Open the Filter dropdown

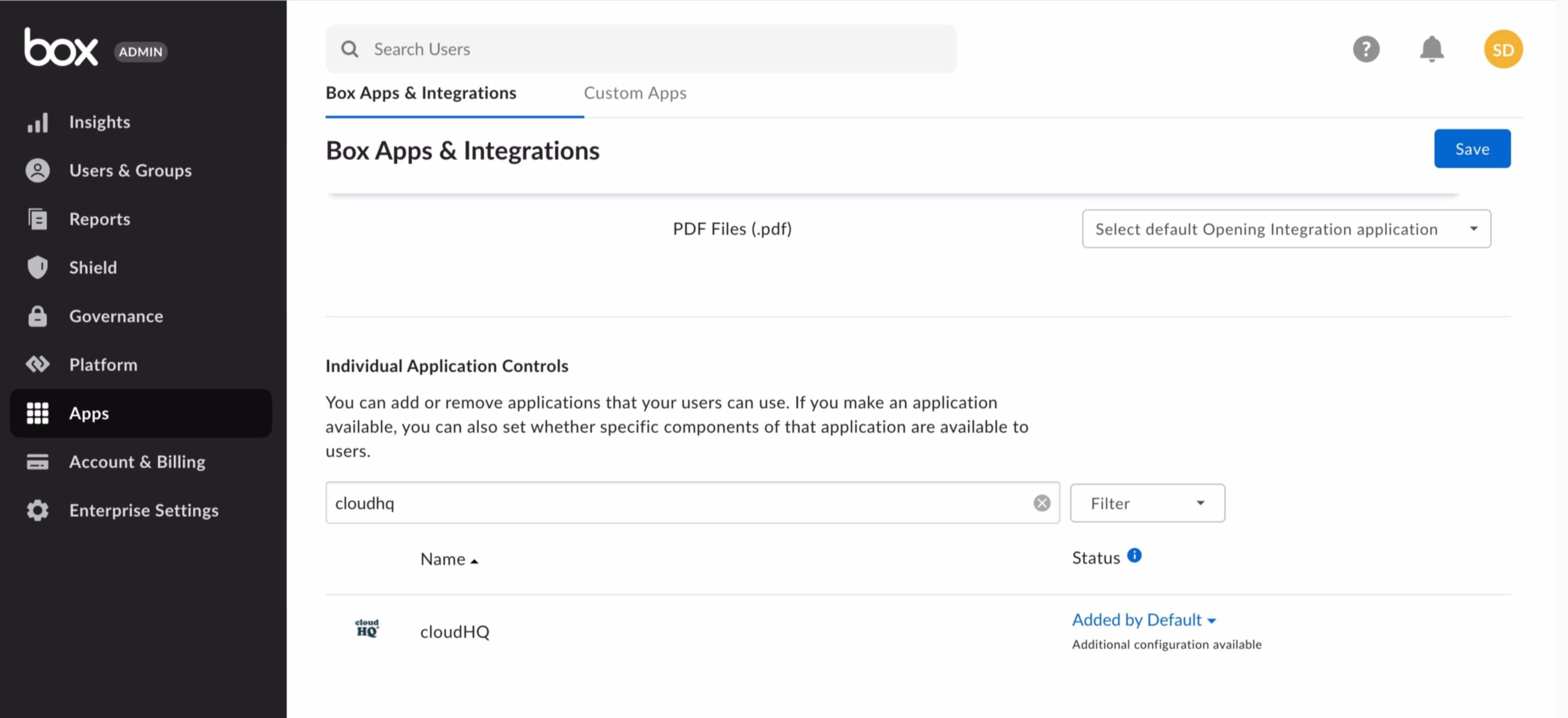tap(1148, 503)
